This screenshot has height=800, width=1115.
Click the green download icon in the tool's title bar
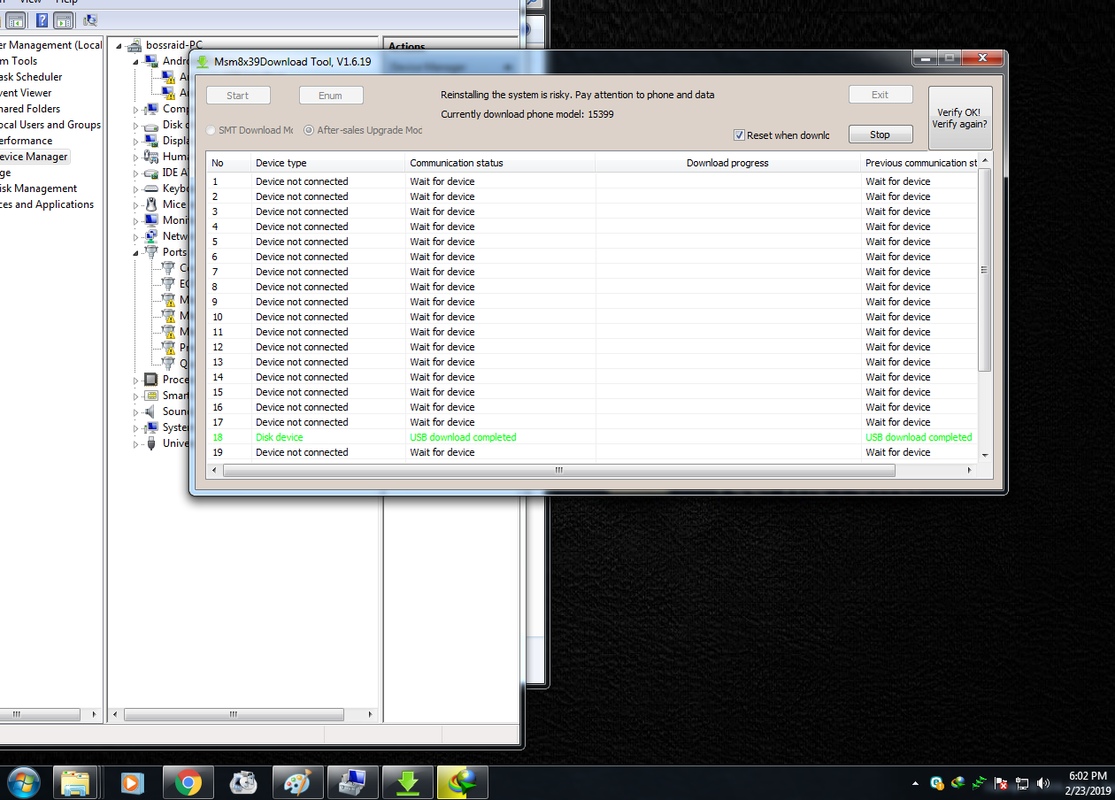203,62
